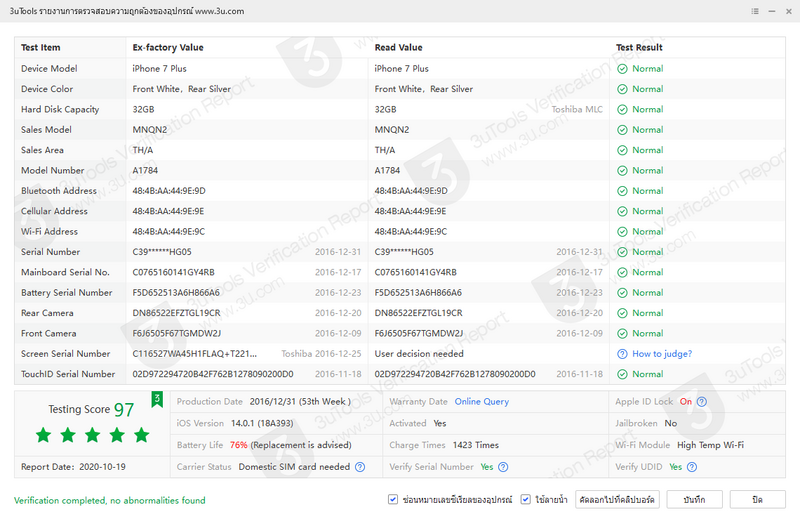The width and height of the screenshot is (800, 526).
Task: Select Toshiba MLC text in capacity row
Action: point(577,109)
